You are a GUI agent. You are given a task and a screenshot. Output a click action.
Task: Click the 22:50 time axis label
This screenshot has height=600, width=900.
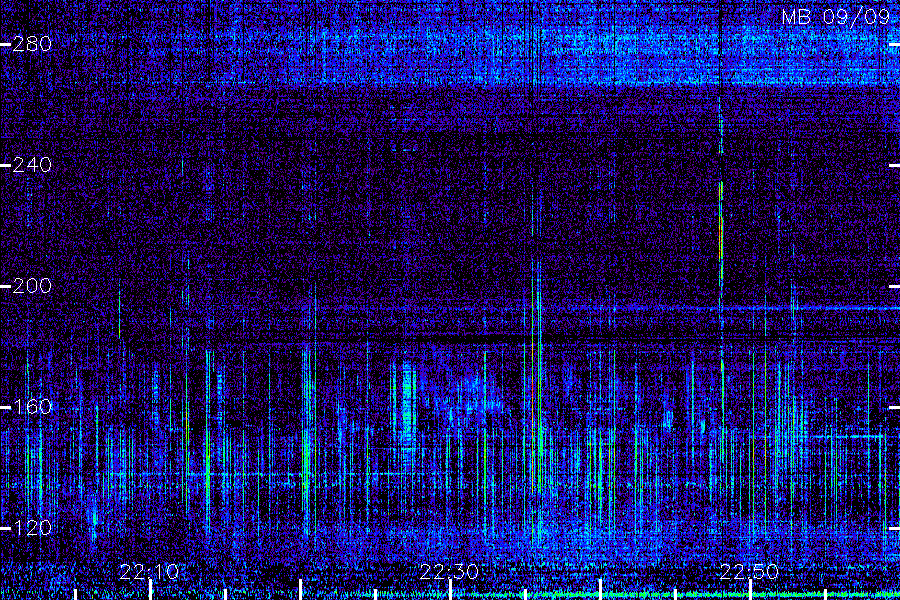pos(750,572)
